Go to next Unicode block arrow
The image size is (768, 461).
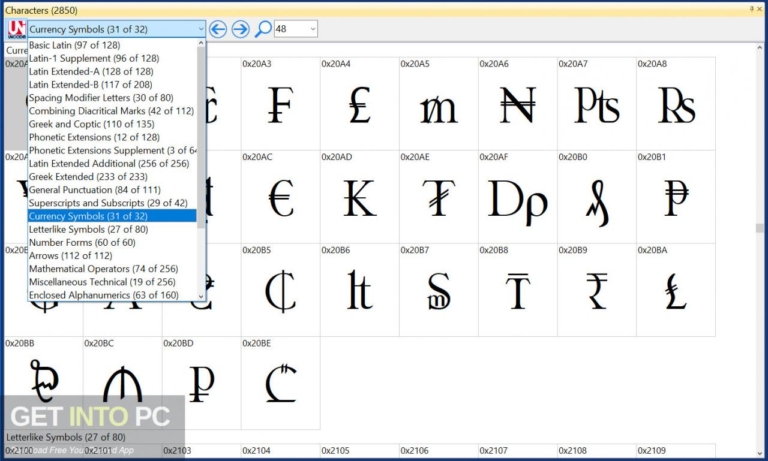point(240,29)
